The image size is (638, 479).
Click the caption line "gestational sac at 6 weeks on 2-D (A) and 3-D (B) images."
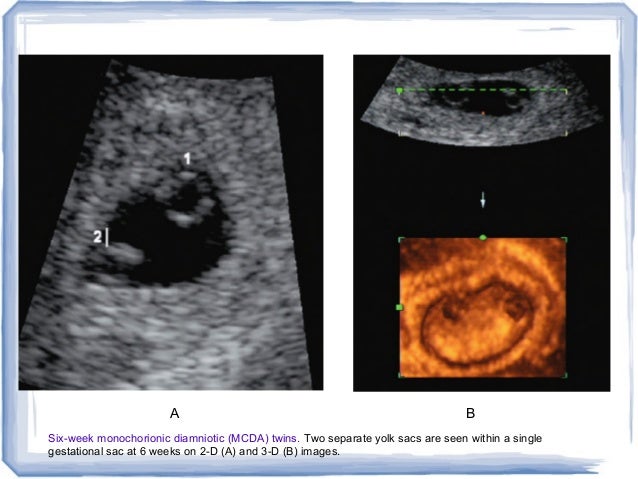pyautogui.click(x=194, y=451)
